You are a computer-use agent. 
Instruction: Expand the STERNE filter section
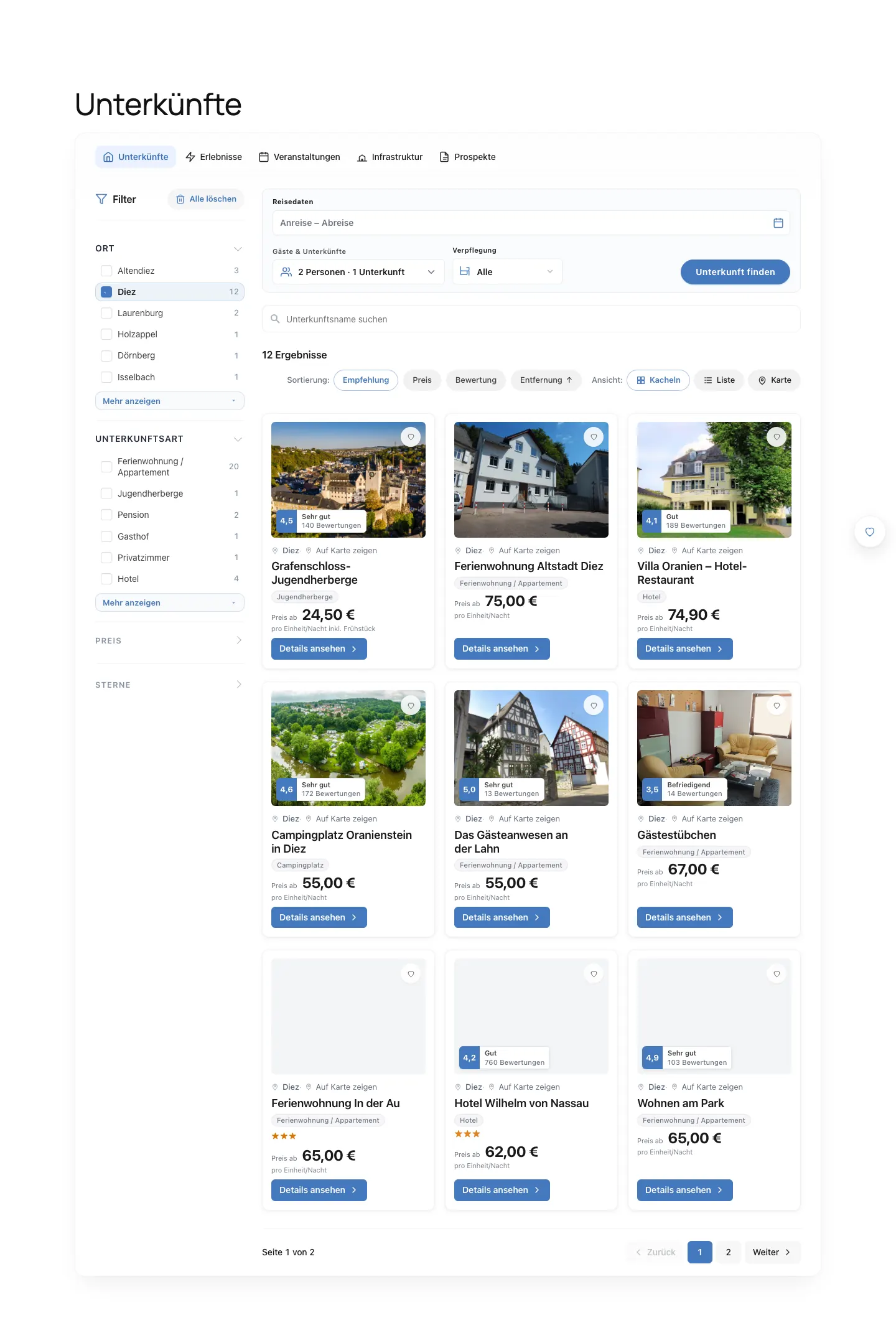(x=239, y=685)
